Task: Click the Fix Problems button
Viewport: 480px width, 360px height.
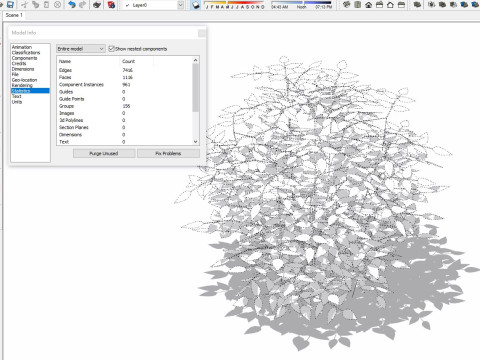Action: pos(168,153)
